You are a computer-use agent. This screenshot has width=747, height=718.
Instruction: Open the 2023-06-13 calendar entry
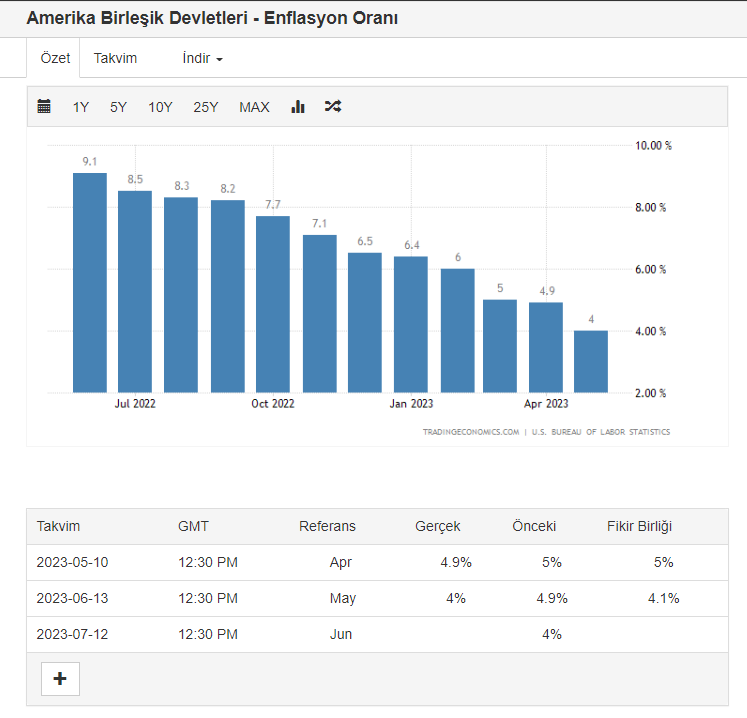[72, 598]
